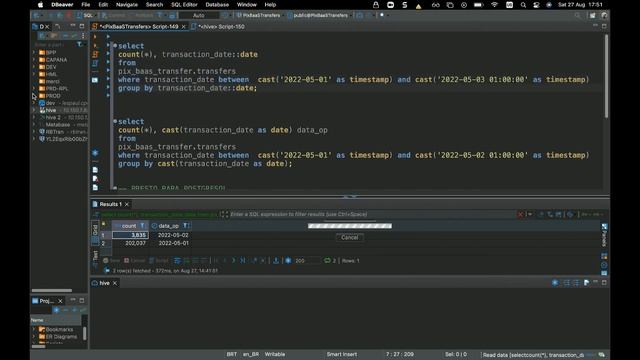This screenshot has height=360, width=640.
Task: Click the export data download icon
Action: (x=276, y=260)
